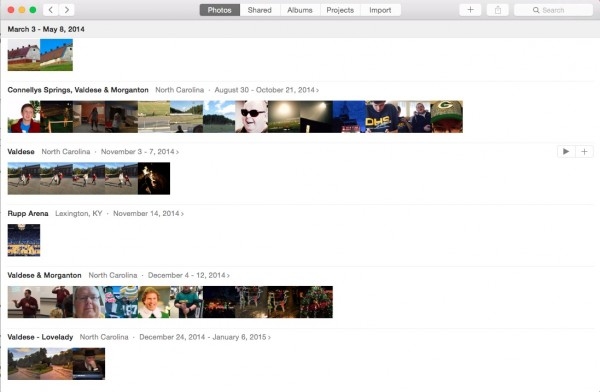The height and width of the screenshot is (392, 600).
Task: Click the Rupp Arena location title
Action: point(28,214)
